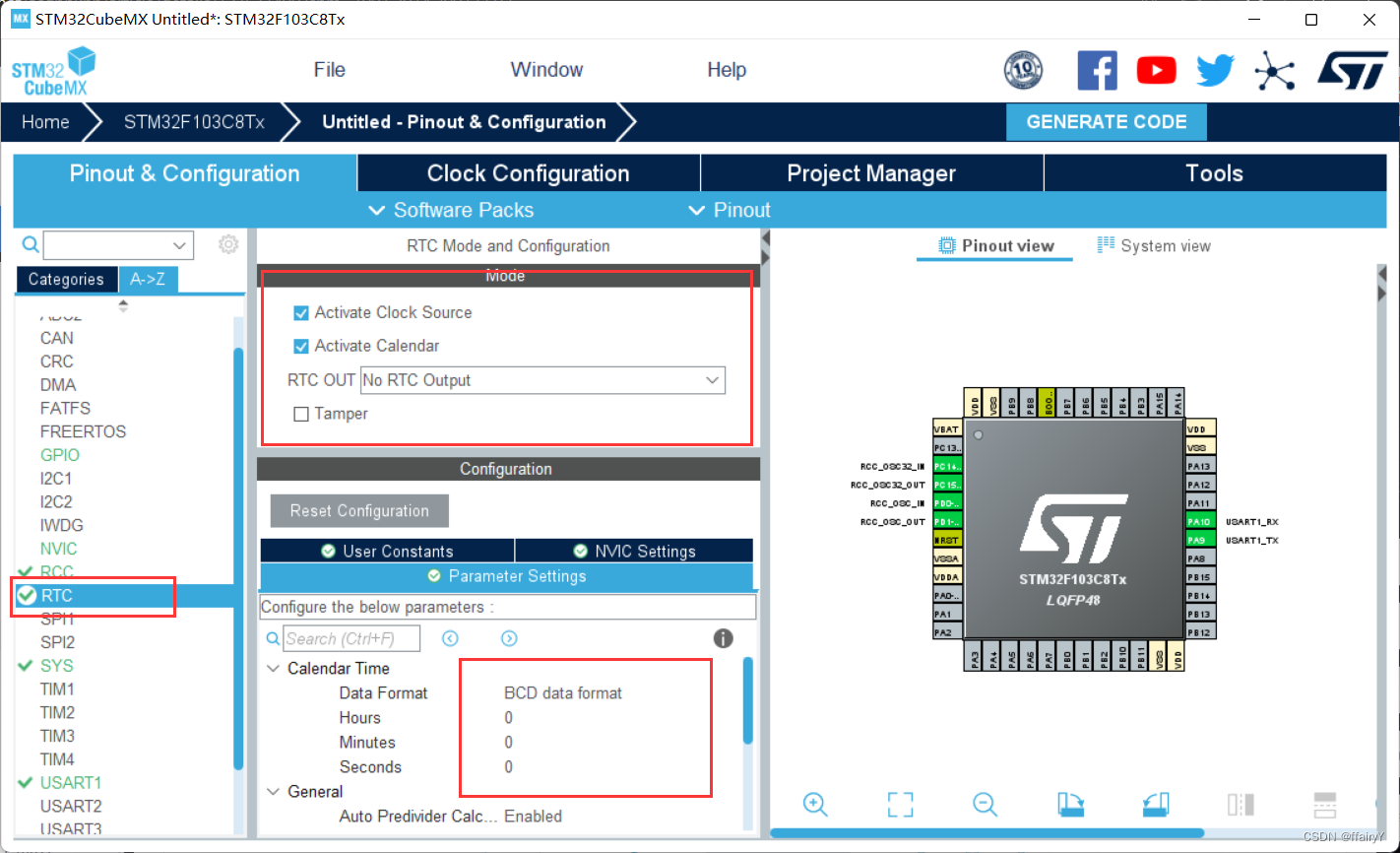Click the Untitled - Pinout & Configuration breadcrumb
This screenshot has width=1400, height=853.
point(464,122)
